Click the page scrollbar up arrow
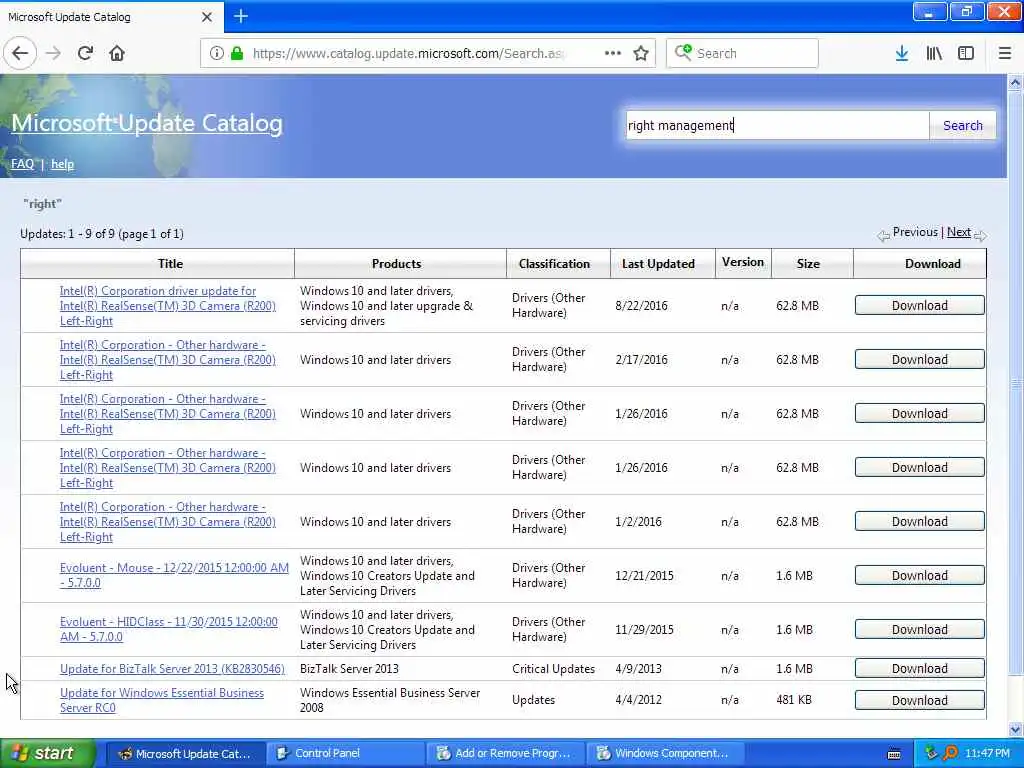 (x=1015, y=82)
